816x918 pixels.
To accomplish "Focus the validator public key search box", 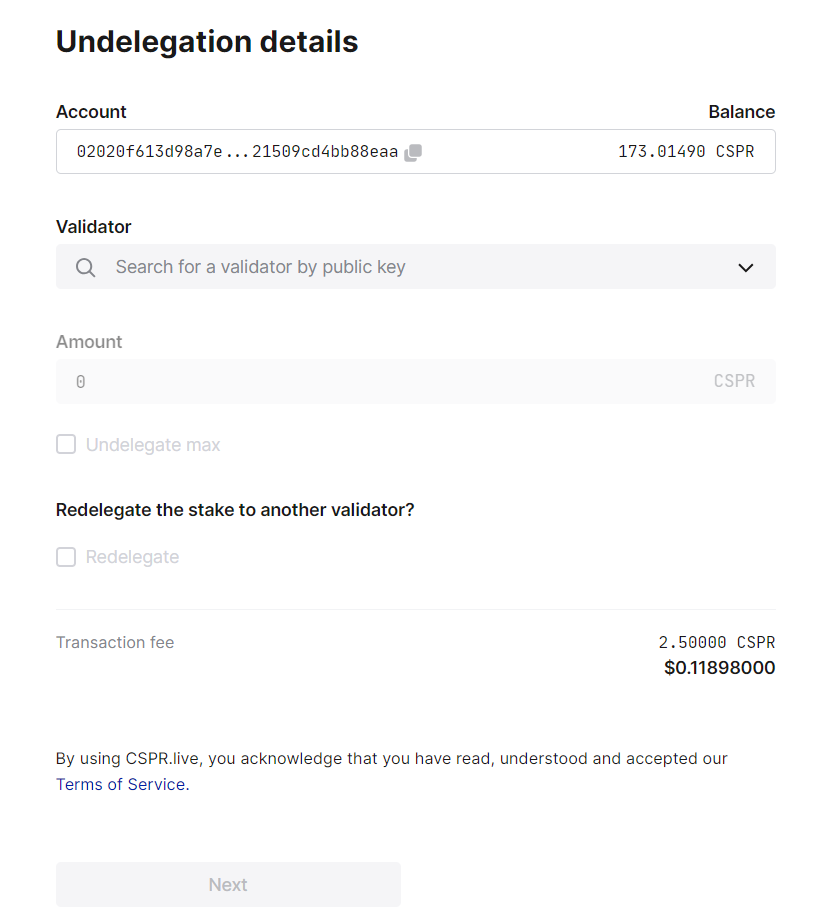I will 400,267.
